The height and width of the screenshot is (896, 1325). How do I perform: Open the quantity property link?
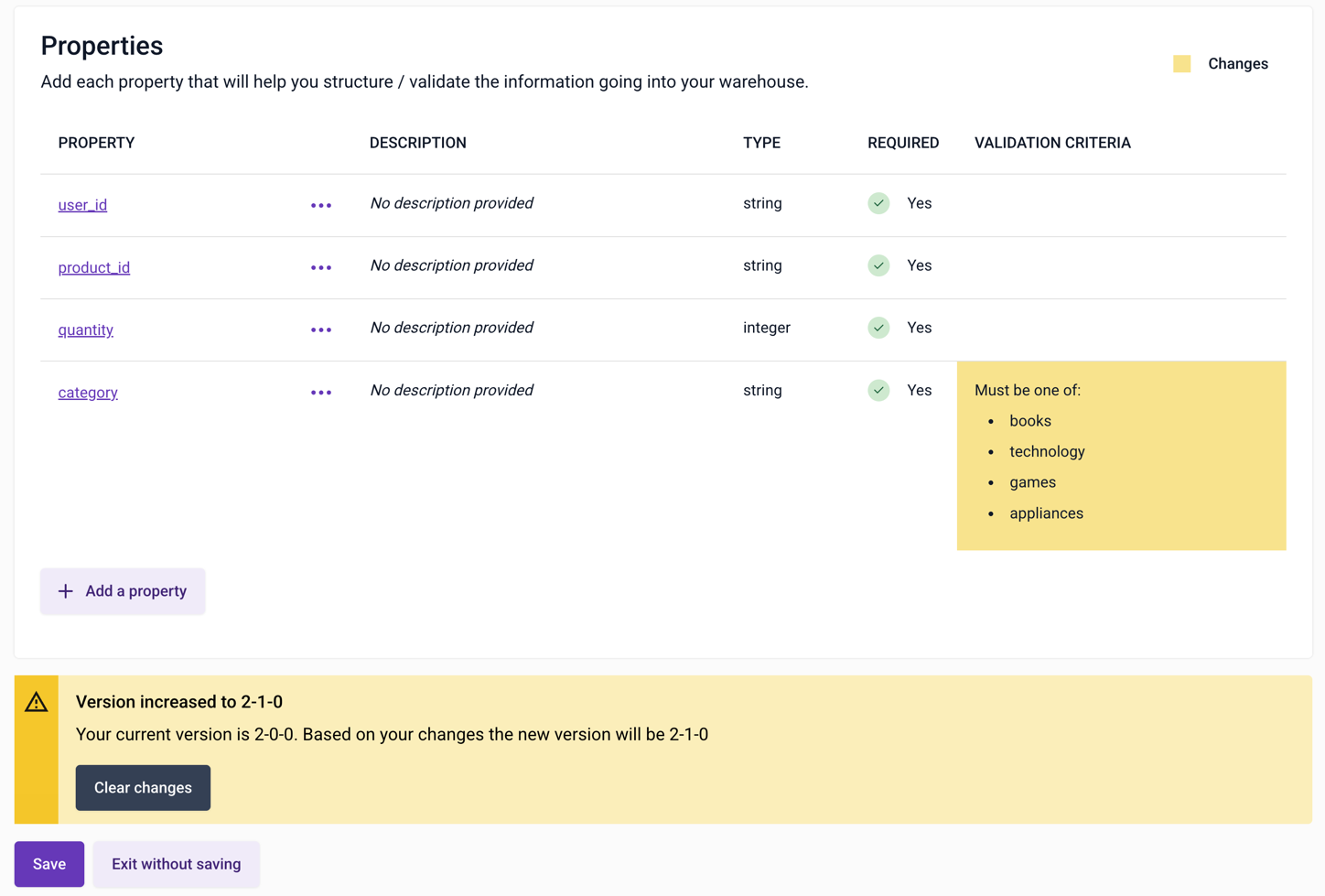point(86,329)
